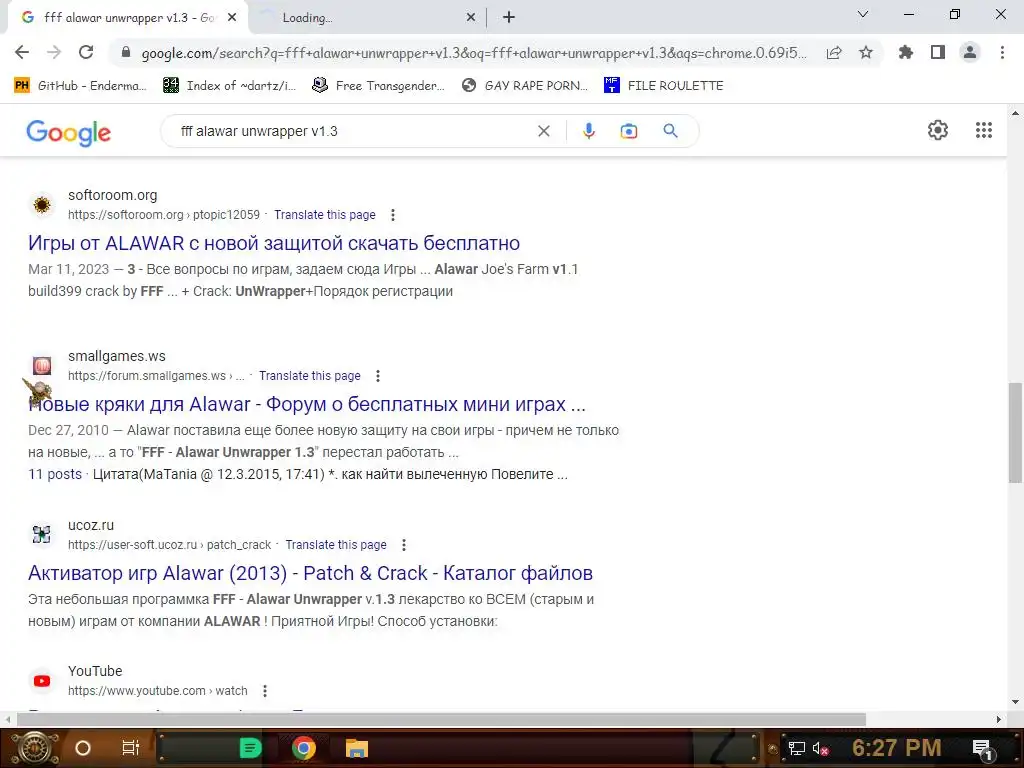
Task: Translate this page for ucoz.ru result
Action: coord(336,545)
